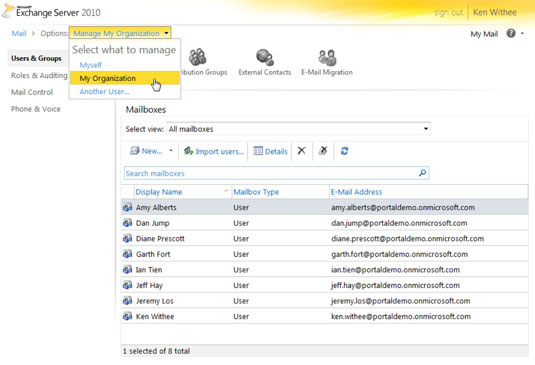This screenshot has height=365, width=535.
Task: Select the Garth Fort name cell
Action: [153, 254]
